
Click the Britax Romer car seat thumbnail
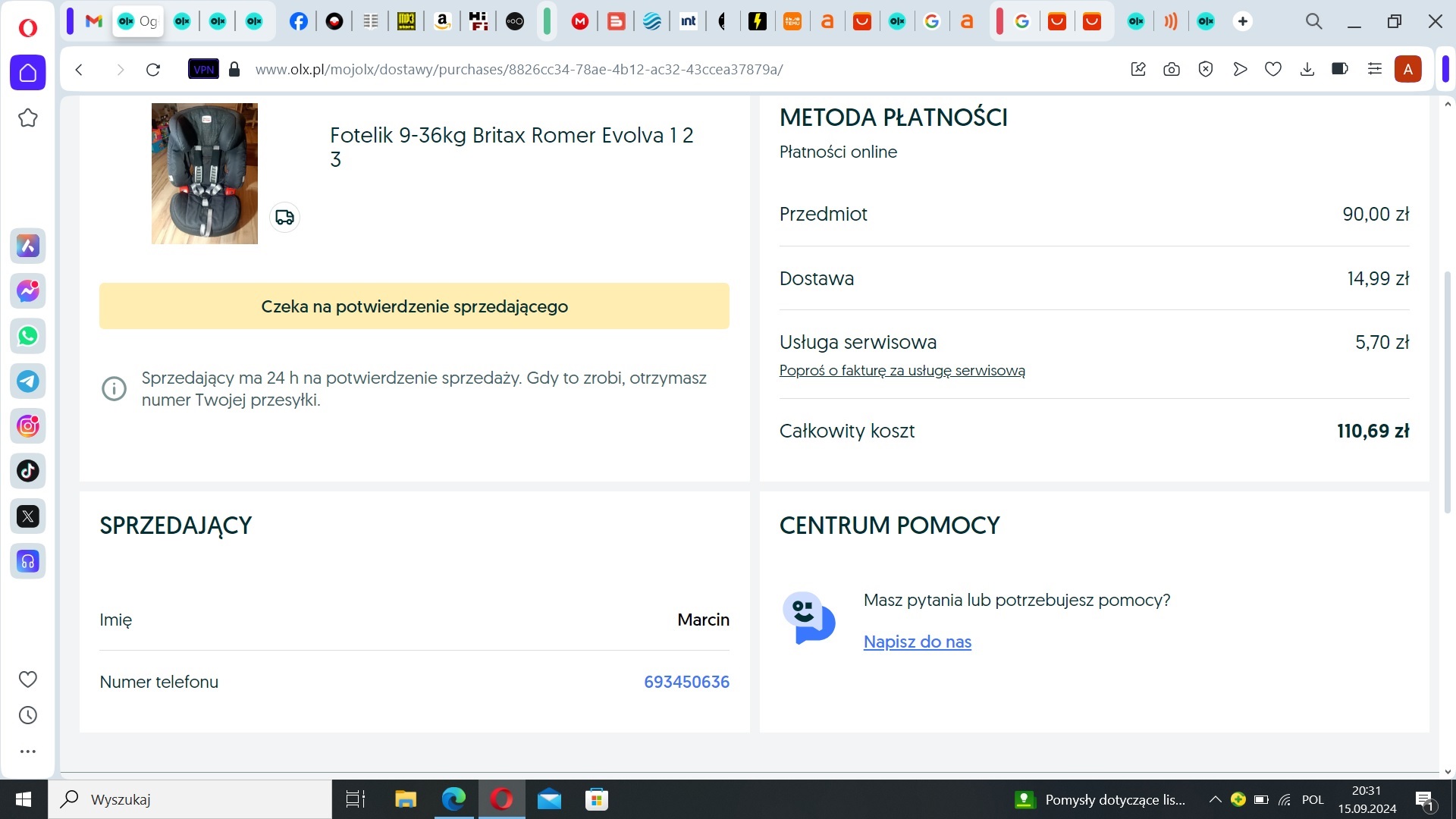(x=205, y=174)
